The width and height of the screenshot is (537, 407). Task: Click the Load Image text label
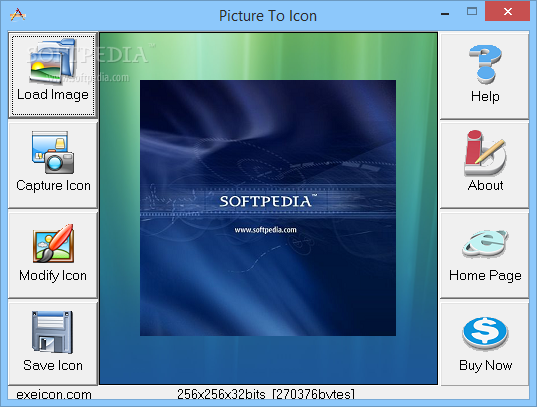53,95
